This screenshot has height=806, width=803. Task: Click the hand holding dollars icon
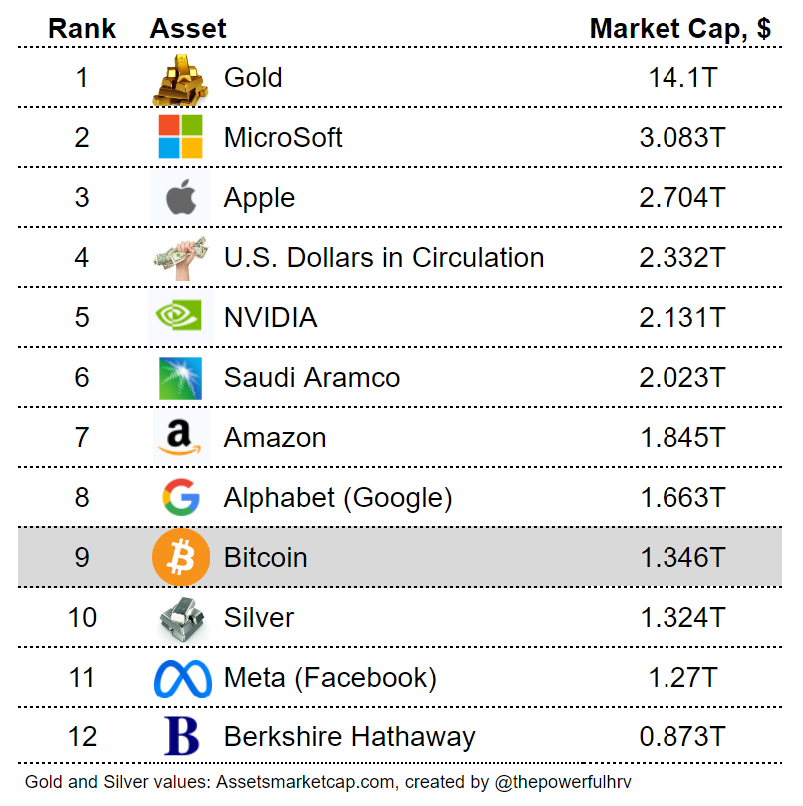tap(180, 257)
